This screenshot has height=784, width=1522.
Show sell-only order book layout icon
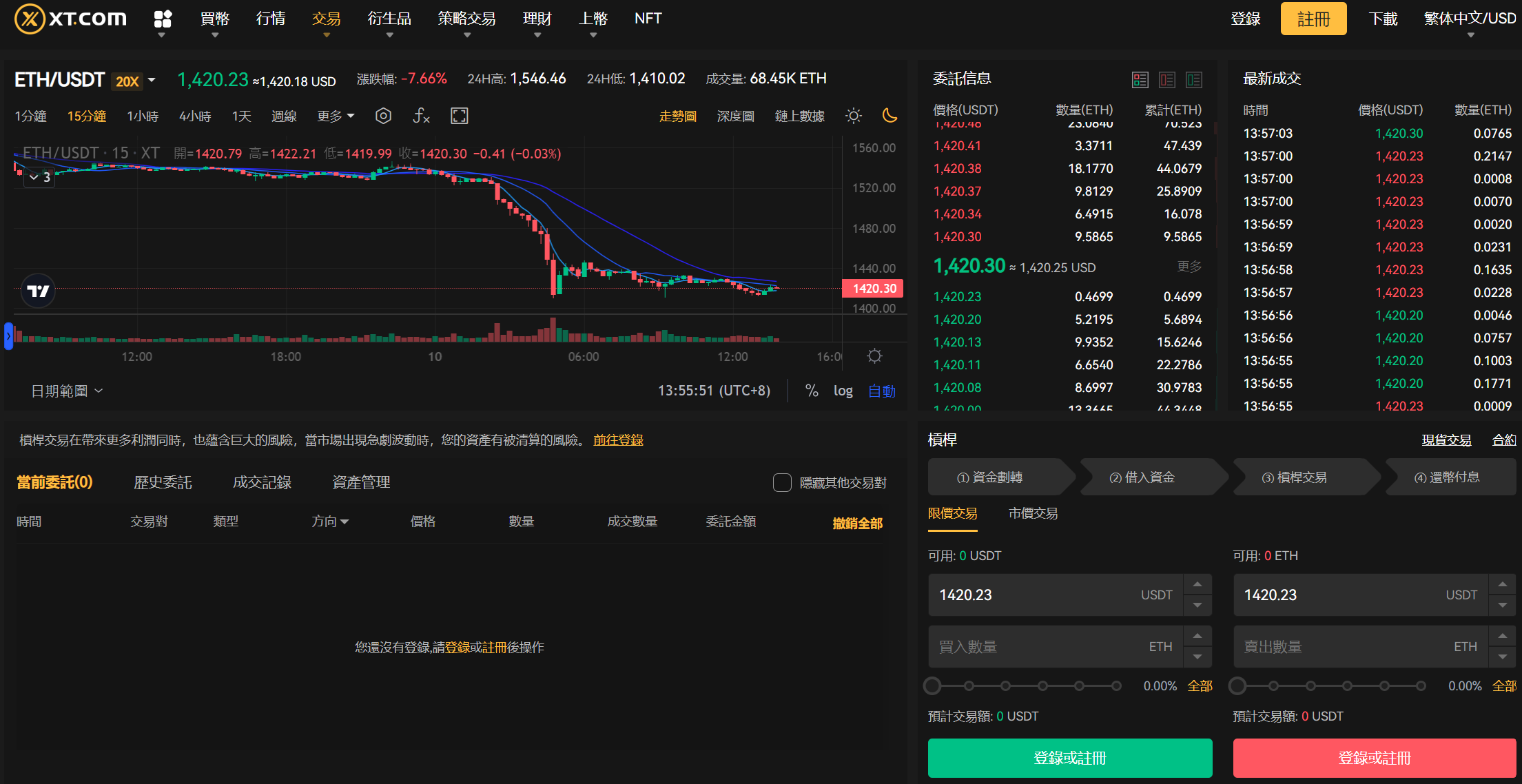[1167, 80]
